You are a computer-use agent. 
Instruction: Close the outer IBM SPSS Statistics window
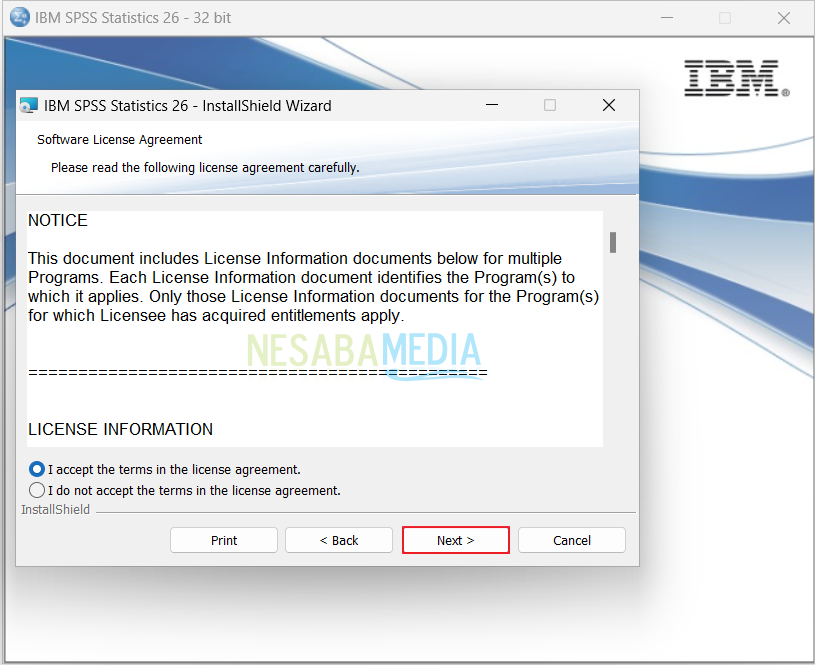(x=783, y=17)
